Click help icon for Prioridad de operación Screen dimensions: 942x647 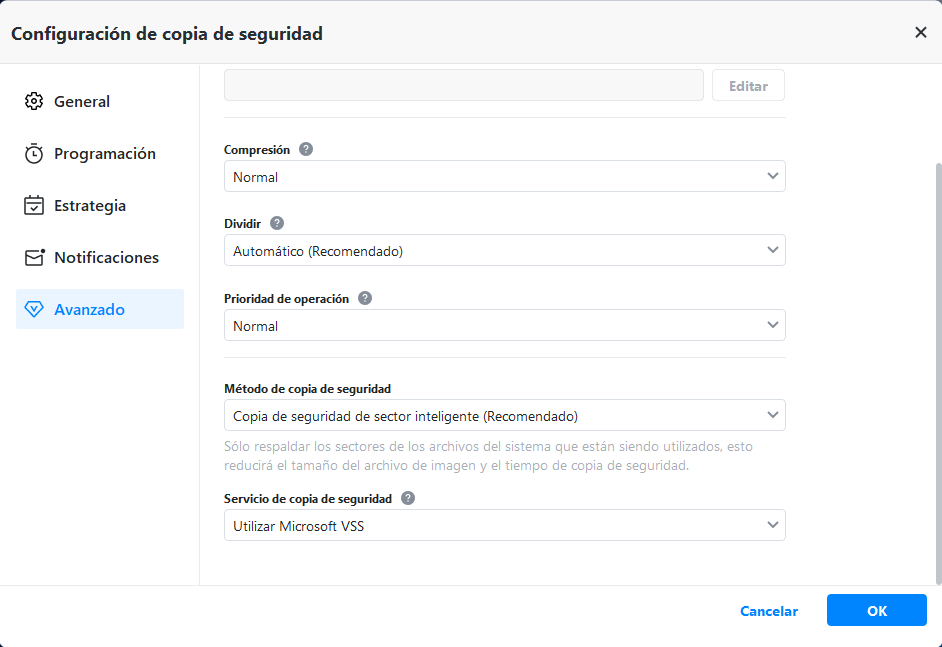click(365, 298)
